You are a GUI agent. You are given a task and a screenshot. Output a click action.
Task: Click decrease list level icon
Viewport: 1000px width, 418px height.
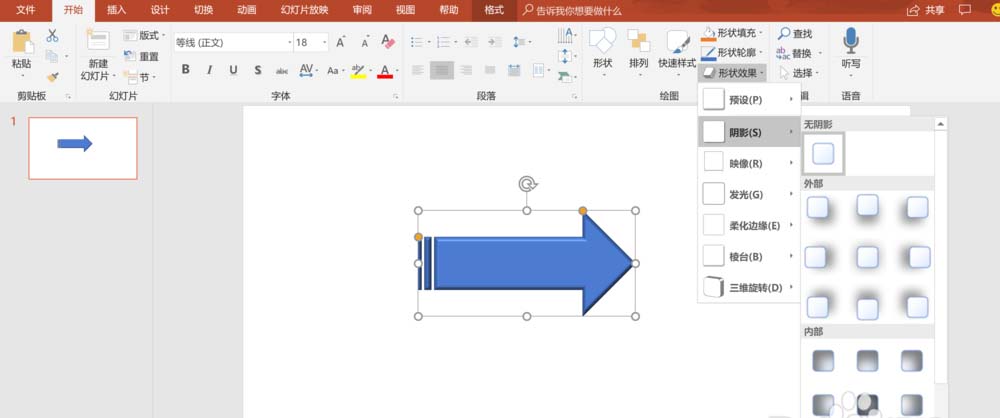tap(470, 42)
